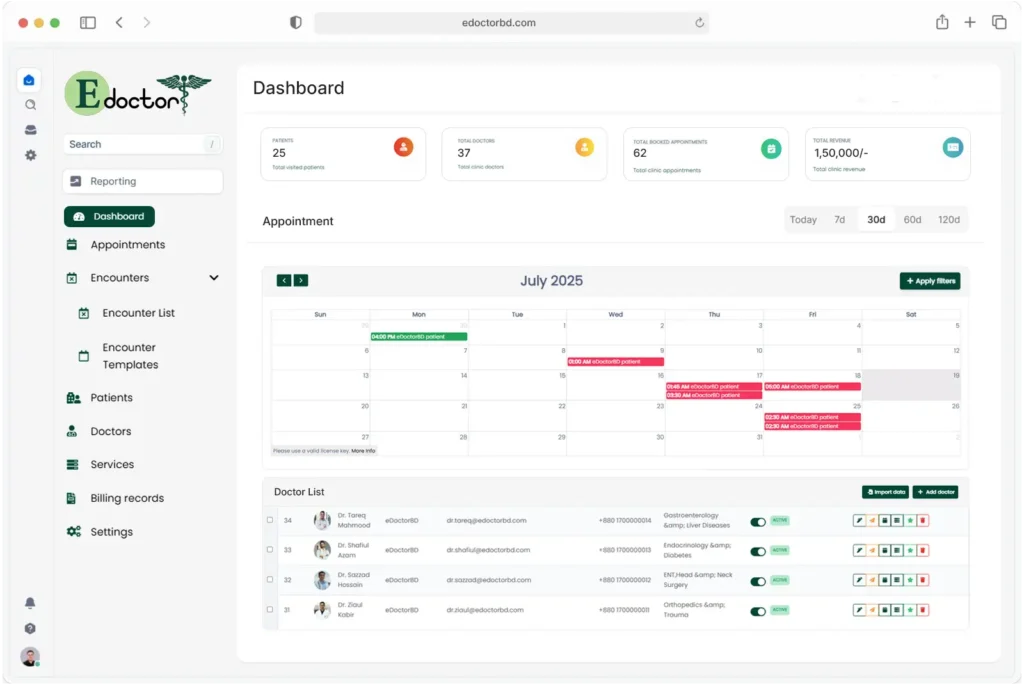Click the sidebar Search input field
The image size is (1024, 686).
[x=135, y=144]
